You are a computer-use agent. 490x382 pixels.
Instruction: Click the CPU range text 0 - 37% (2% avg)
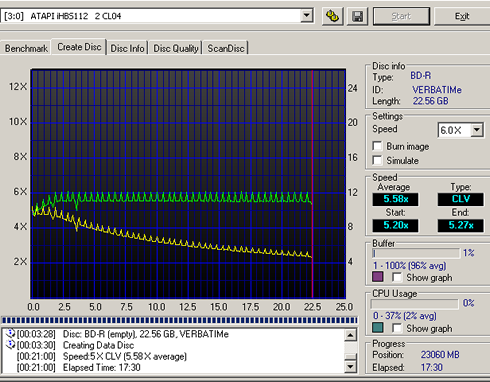(x=405, y=316)
